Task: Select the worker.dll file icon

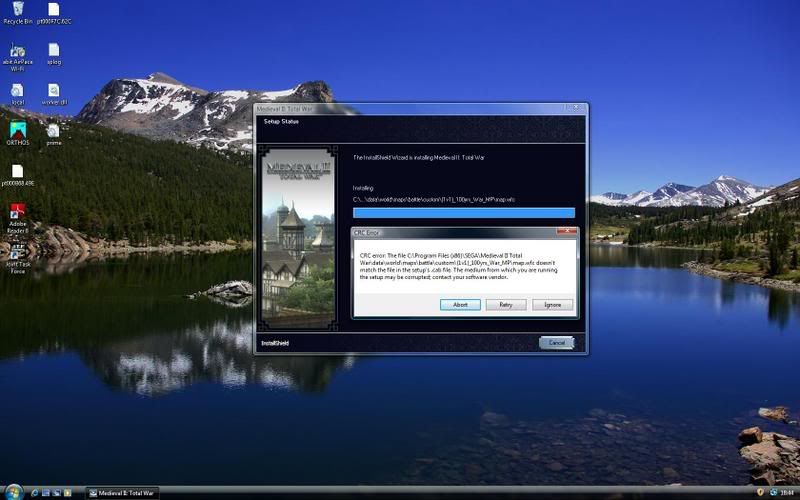Action: tap(54, 94)
